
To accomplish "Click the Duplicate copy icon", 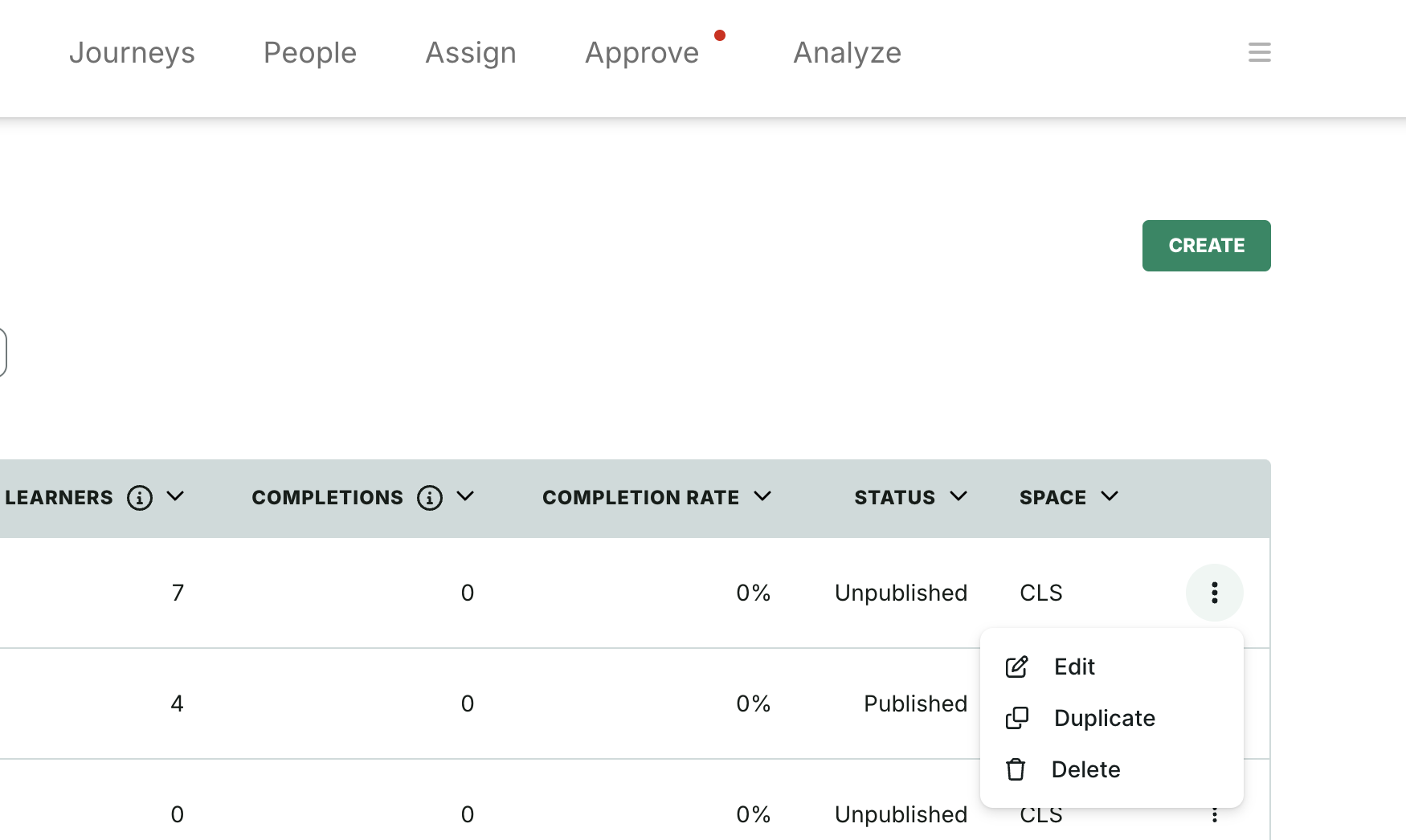I will [1016, 718].
